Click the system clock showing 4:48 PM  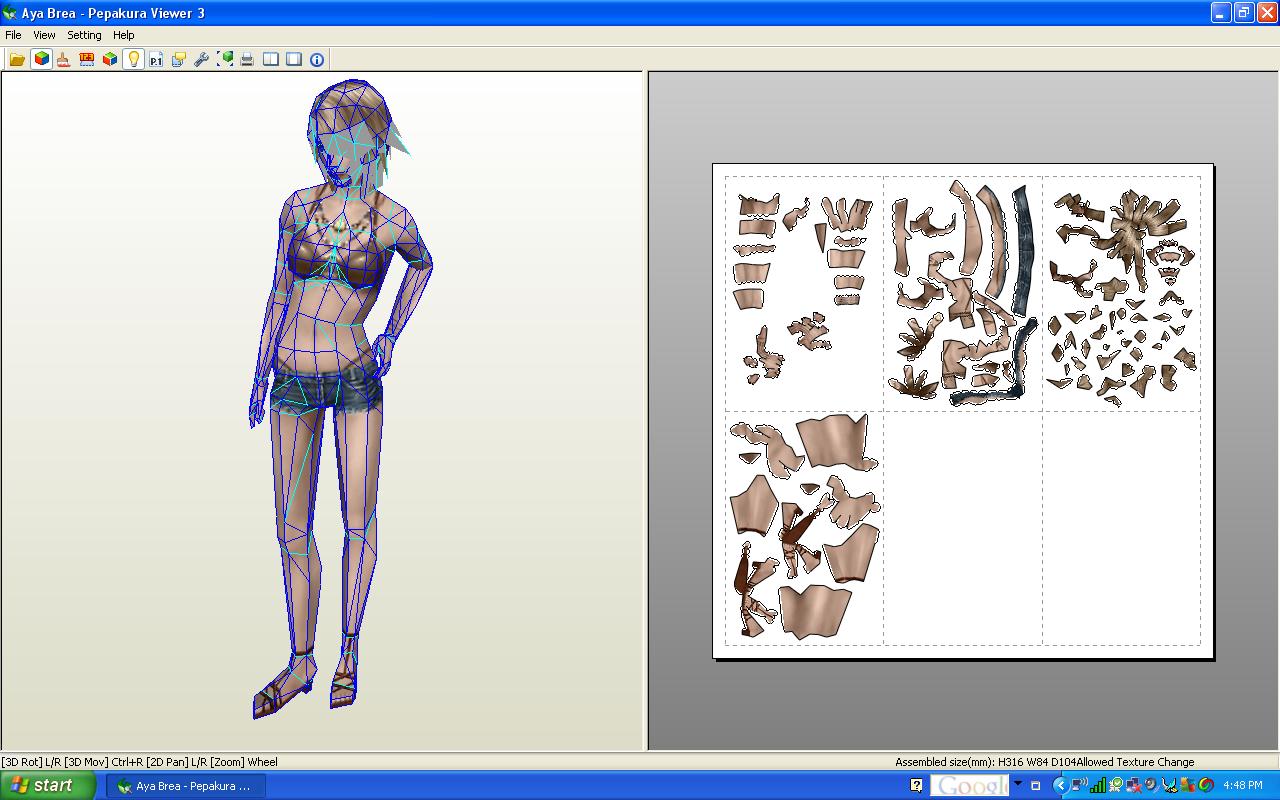click(1243, 785)
